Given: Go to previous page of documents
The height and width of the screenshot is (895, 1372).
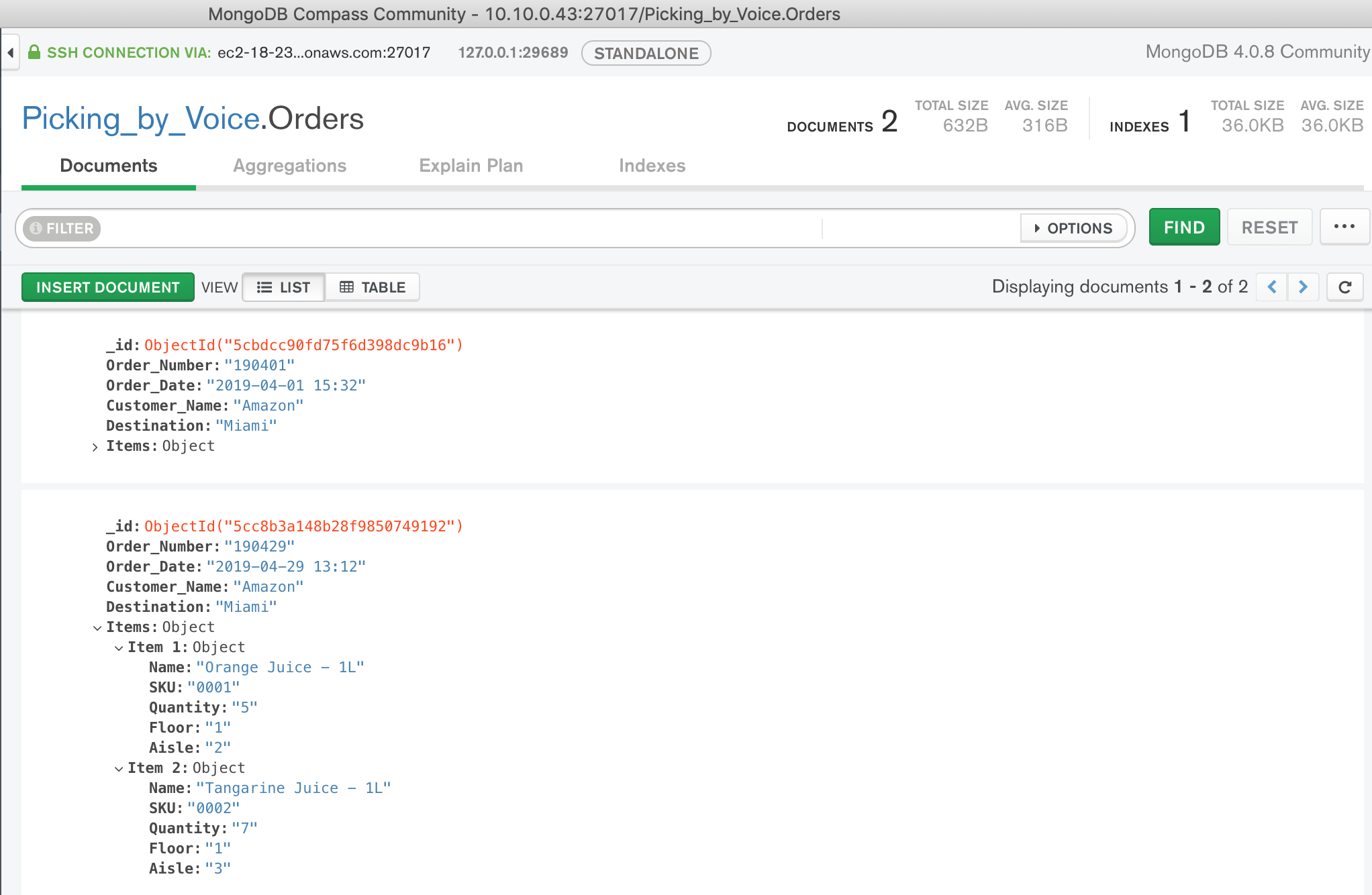Looking at the screenshot, I should click(x=1271, y=287).
